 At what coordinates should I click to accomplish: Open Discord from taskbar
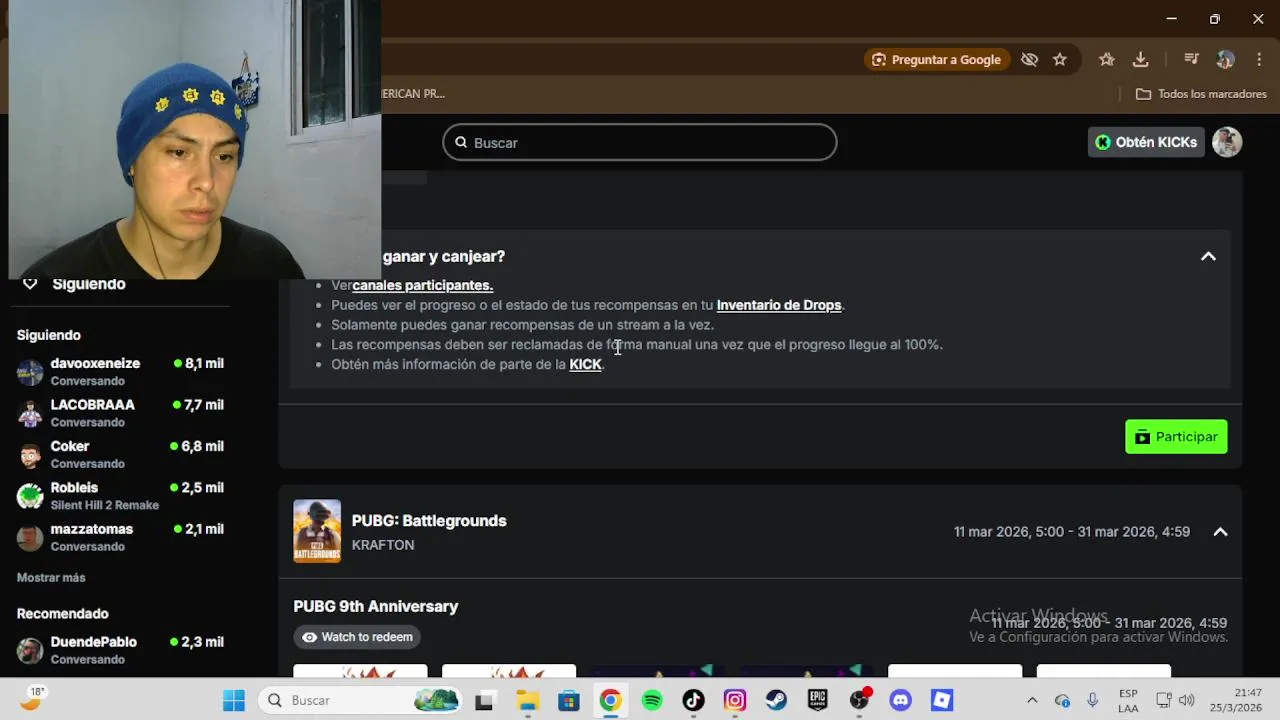(x=901, y=700)
